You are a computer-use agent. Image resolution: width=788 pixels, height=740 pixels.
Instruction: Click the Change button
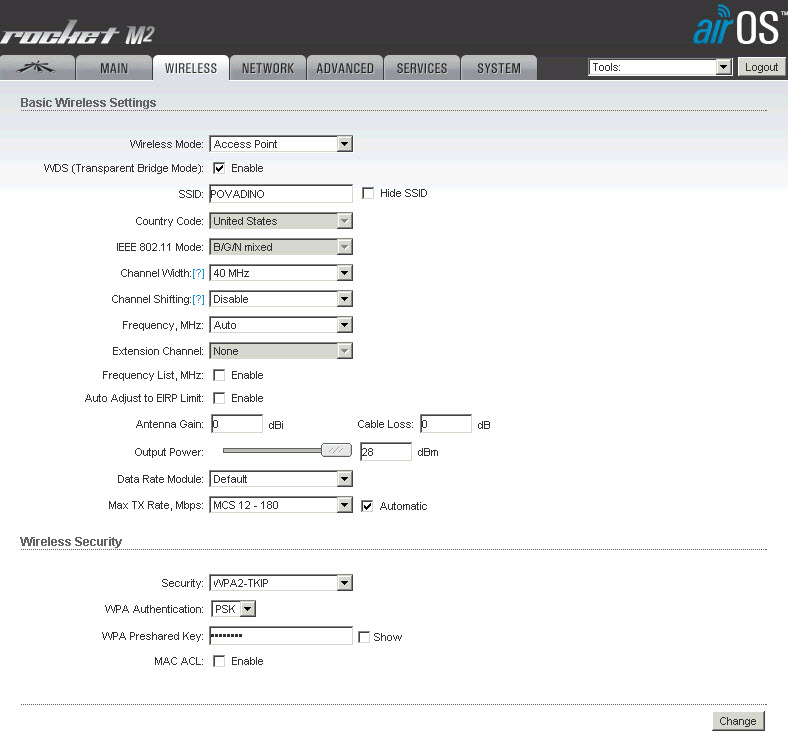[738, 721]
